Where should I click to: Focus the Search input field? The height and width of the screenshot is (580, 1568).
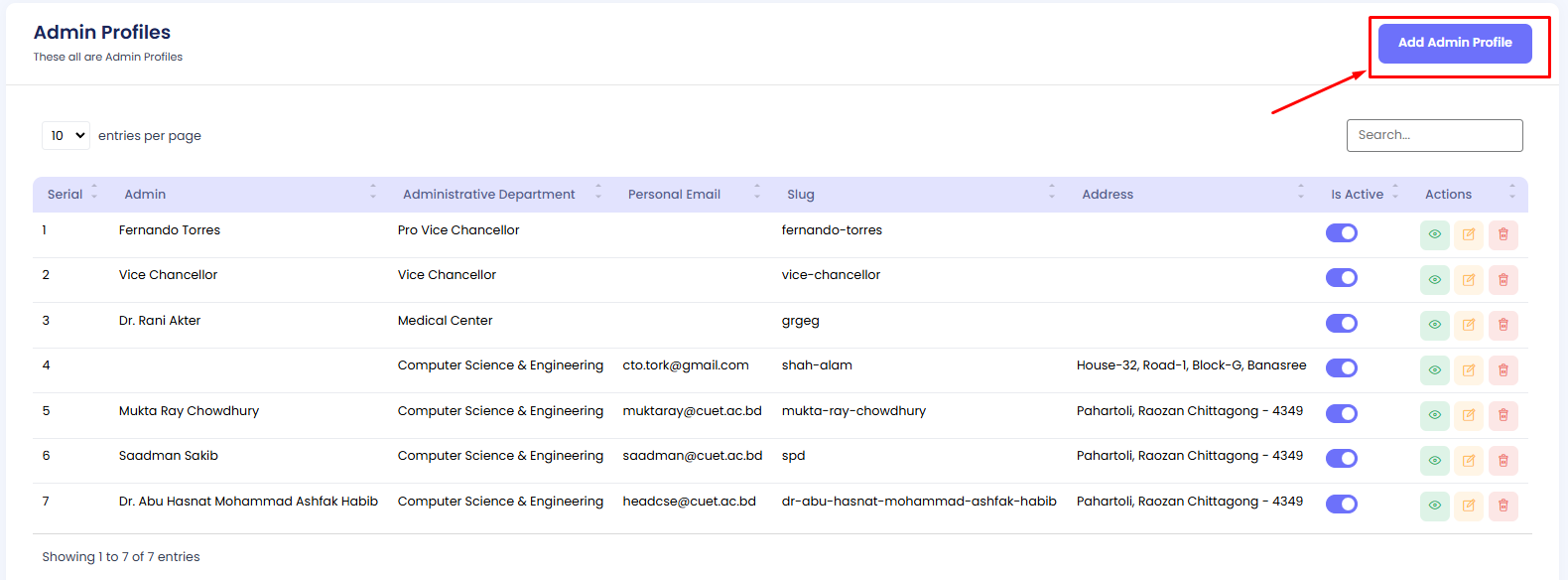coord(1434,136)
